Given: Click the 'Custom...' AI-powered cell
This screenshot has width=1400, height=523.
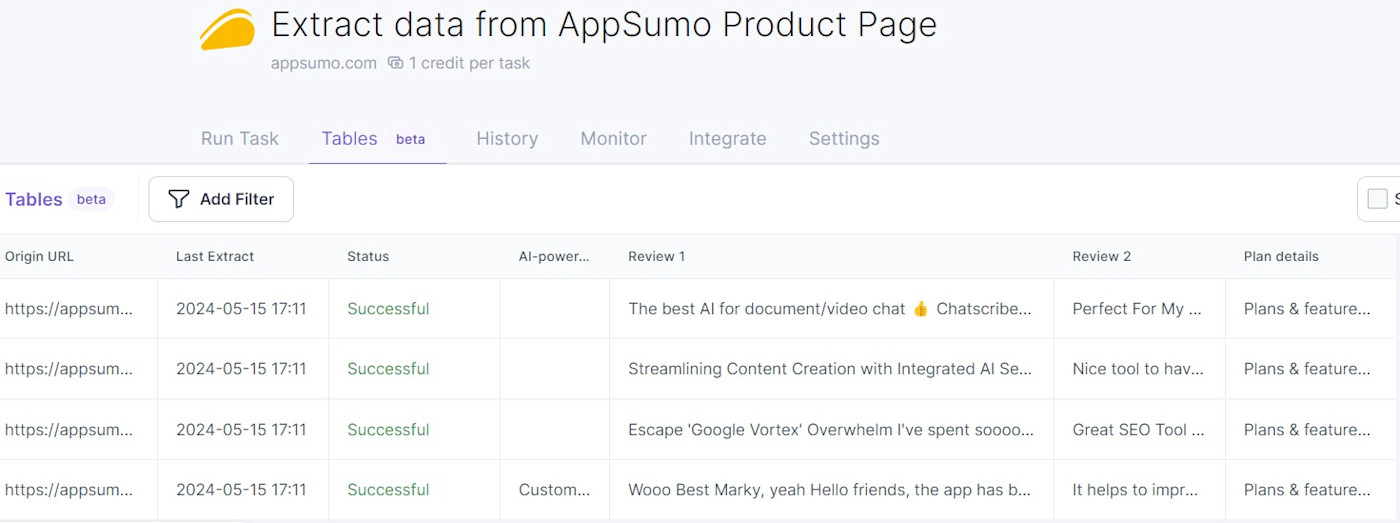Looking at the screenshot, I should (554, 490).
